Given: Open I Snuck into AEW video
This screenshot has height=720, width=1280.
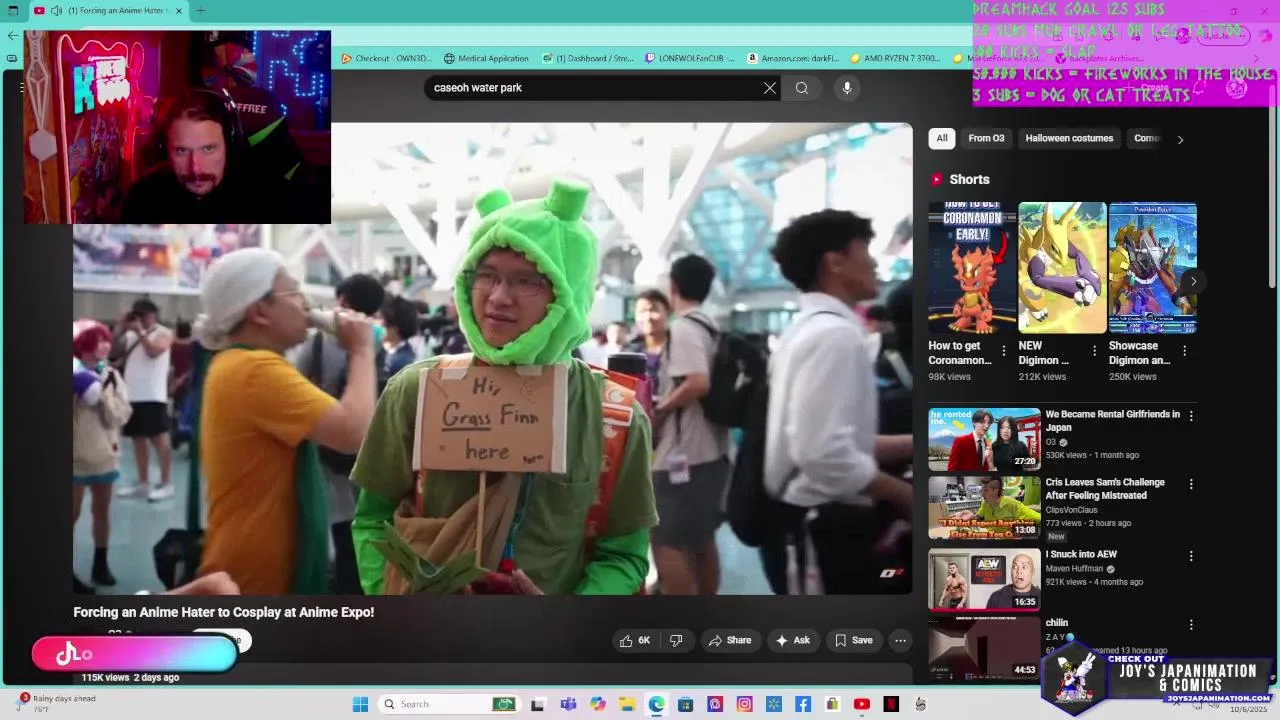Looking at the screenshot, I should 984,579.
